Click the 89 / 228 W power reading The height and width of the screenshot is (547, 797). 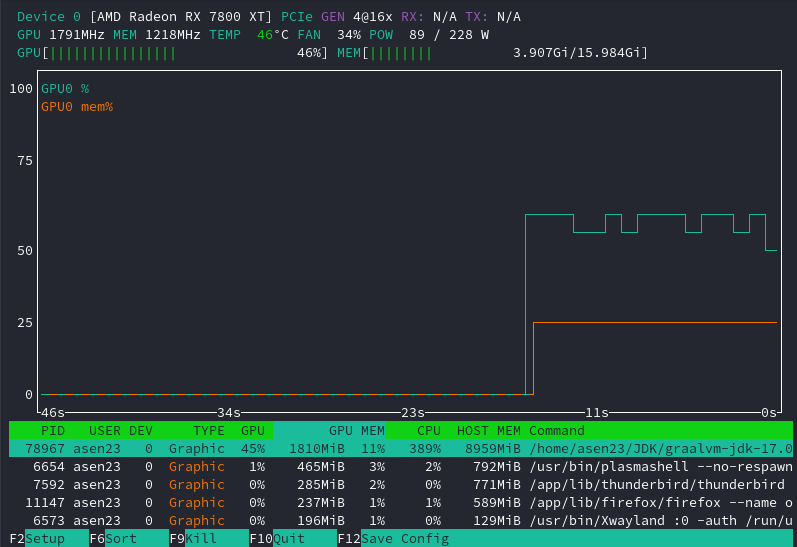[x=449, y=35]
